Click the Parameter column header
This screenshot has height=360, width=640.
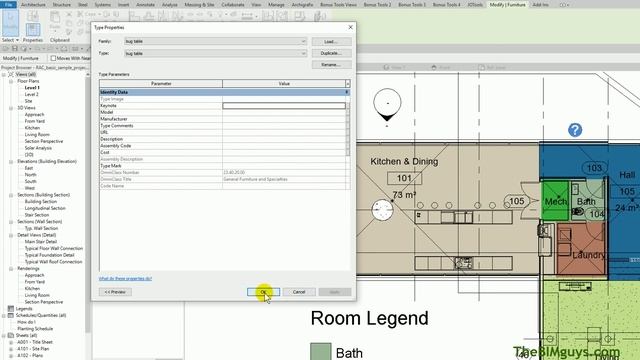161,84
